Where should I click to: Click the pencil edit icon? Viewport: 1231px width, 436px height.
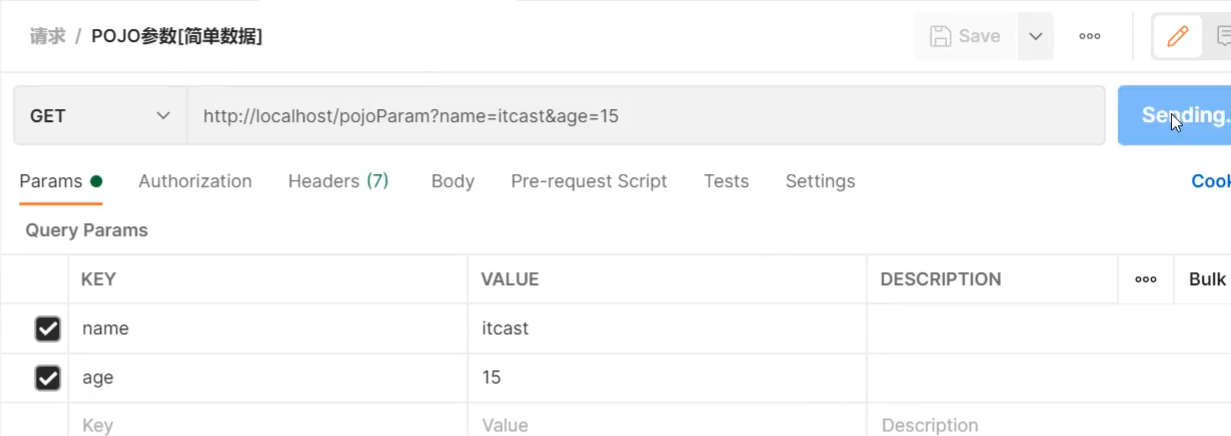[1177, 36]
